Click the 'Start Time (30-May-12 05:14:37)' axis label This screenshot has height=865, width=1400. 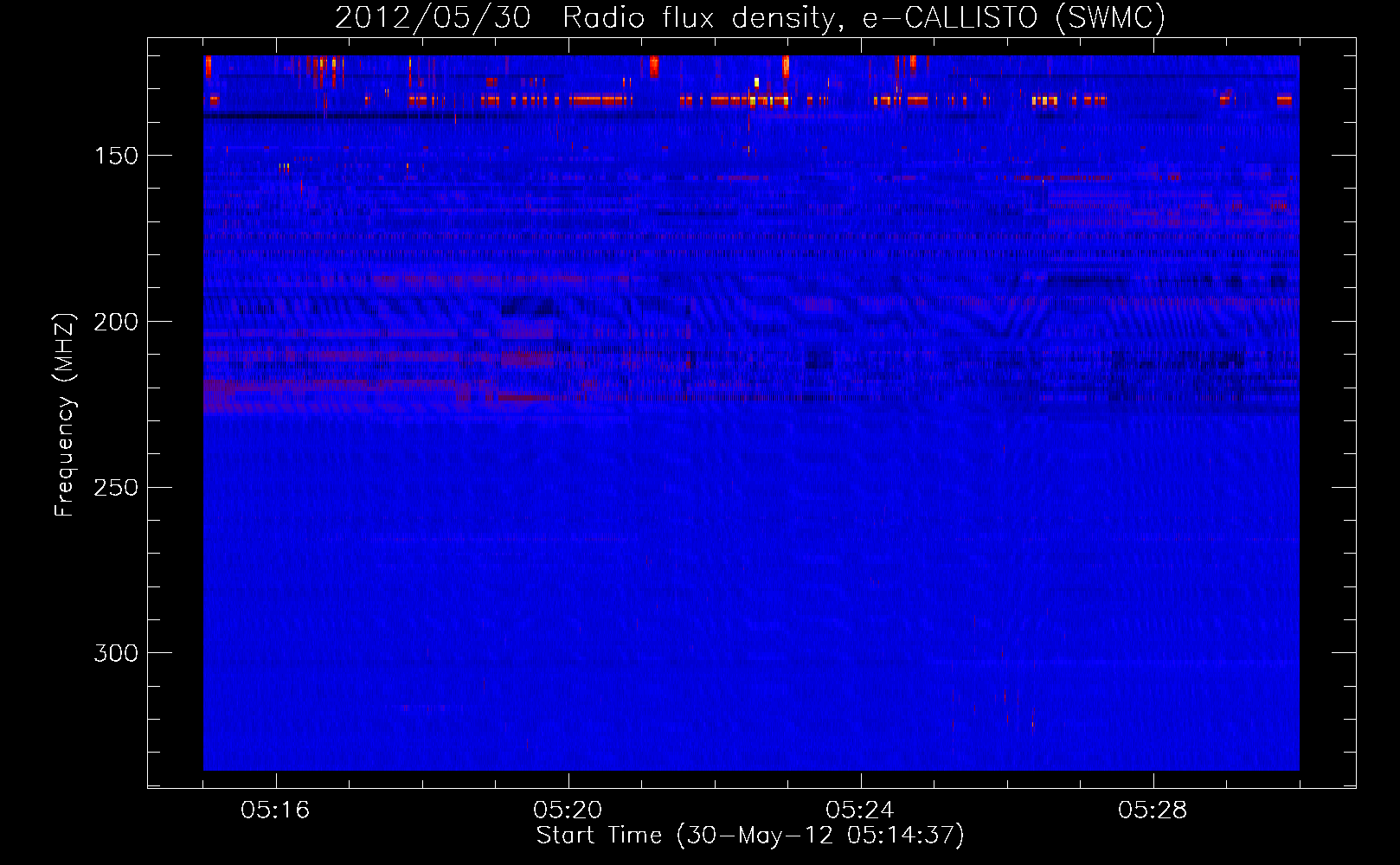[750, 836]
